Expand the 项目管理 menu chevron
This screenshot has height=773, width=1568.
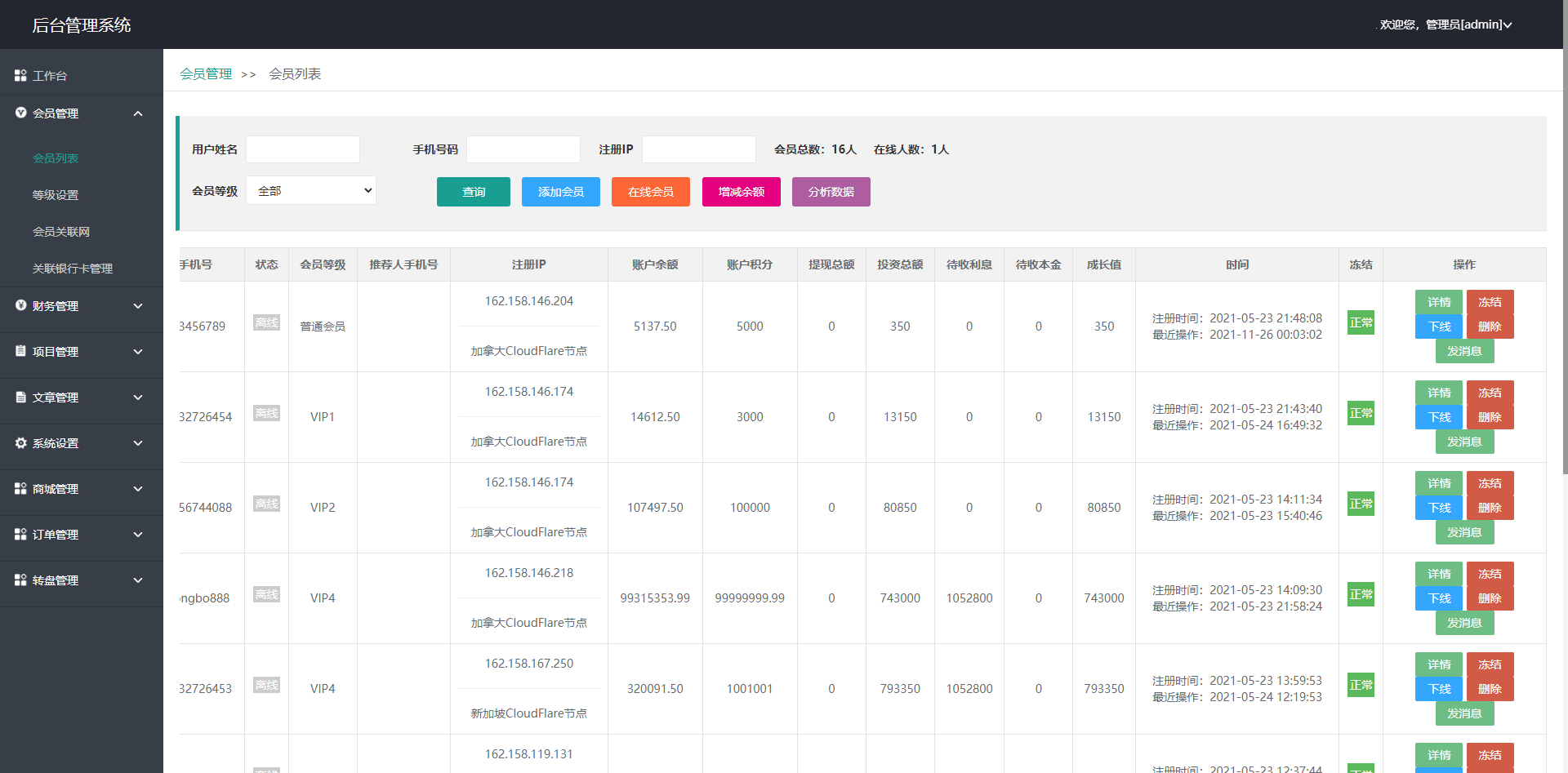point(138,352)
